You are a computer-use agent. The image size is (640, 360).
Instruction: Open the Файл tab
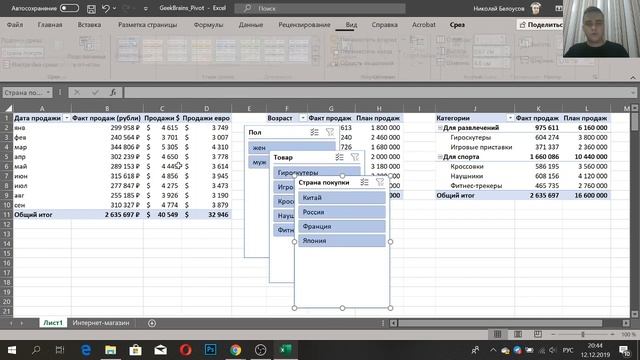click(15, 25)
